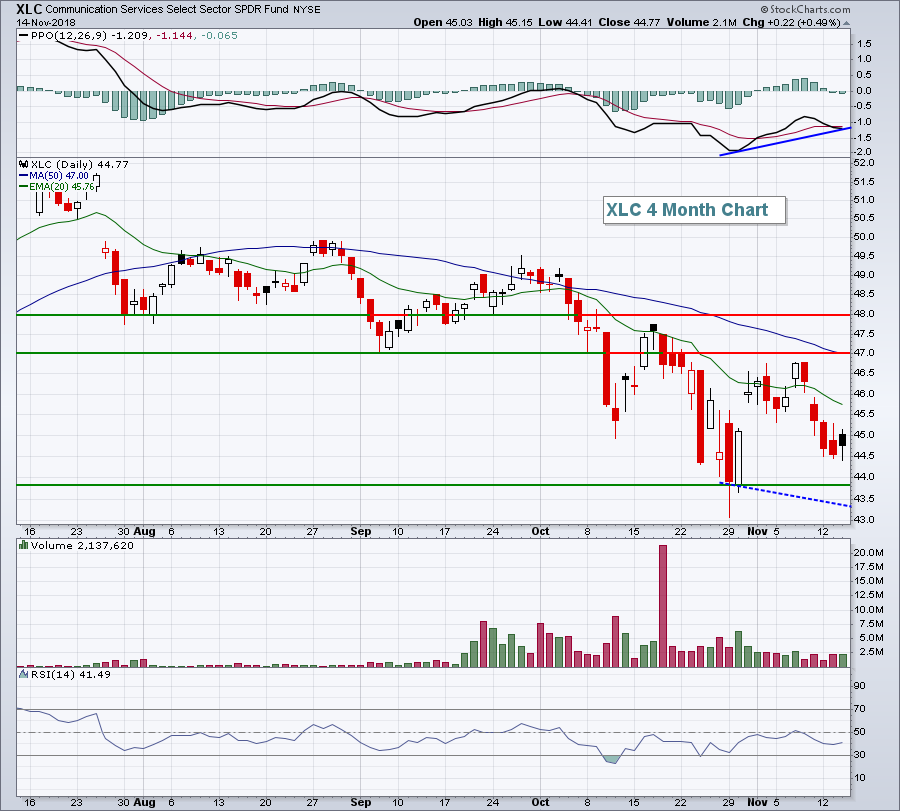Click the dashed blue trendline near 43.5

[x=785, y=494]
